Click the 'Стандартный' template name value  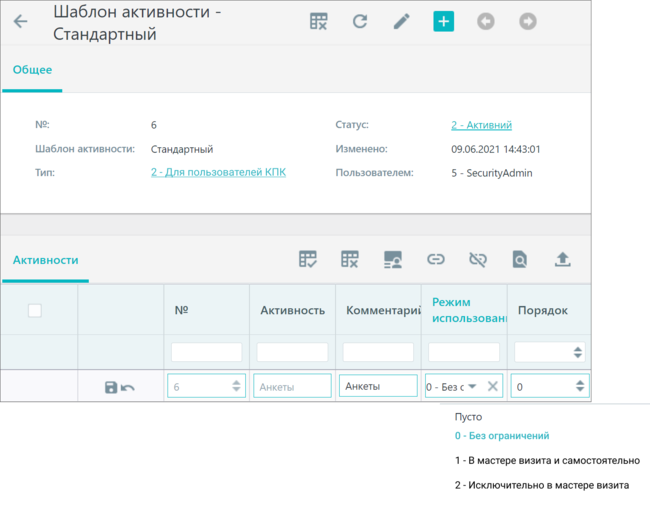[182, 149]
